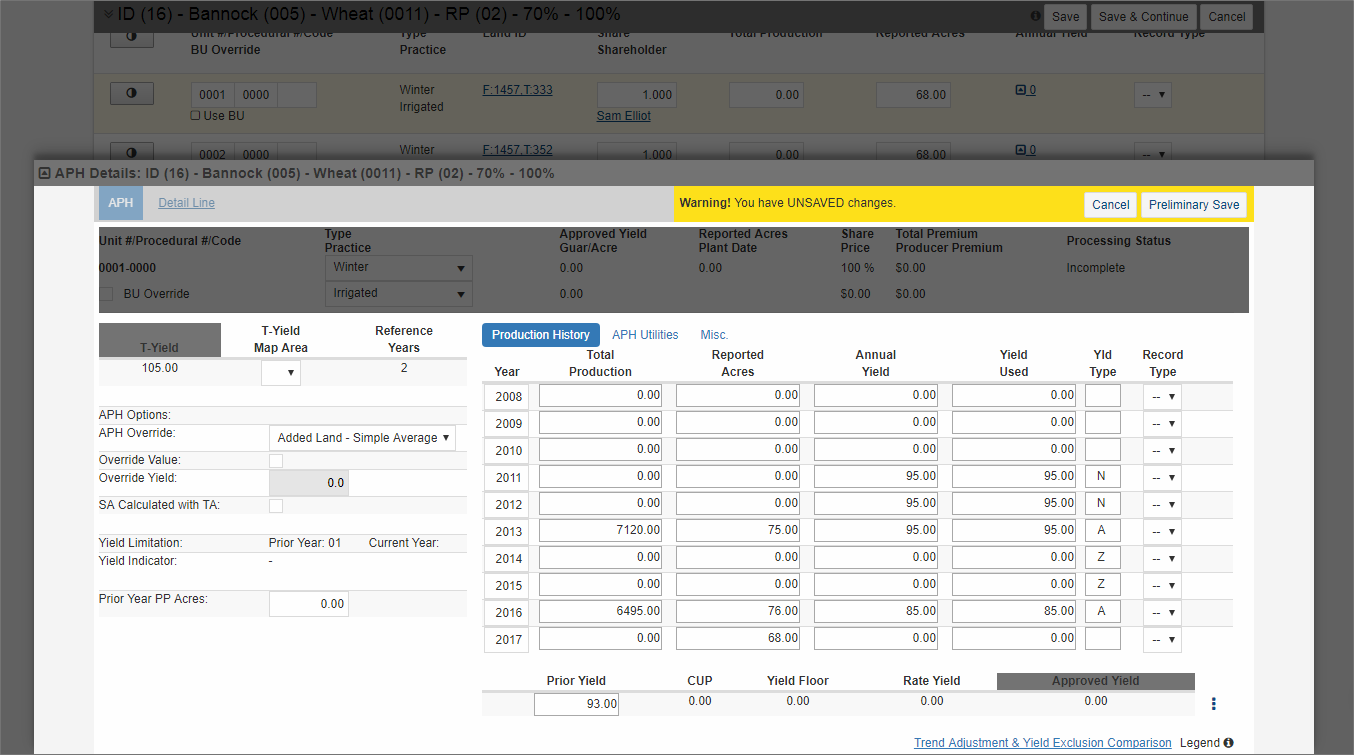Screen dimensions: 1354x755
Task: Open Record Type dropdown for year 2016
Action: click(1162, 612)
